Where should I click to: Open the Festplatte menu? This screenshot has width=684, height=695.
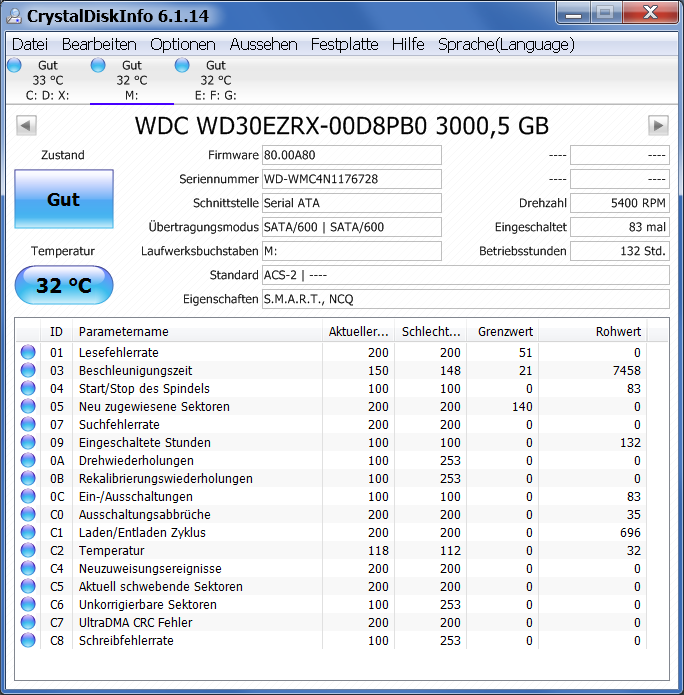[x=344, y=44]
